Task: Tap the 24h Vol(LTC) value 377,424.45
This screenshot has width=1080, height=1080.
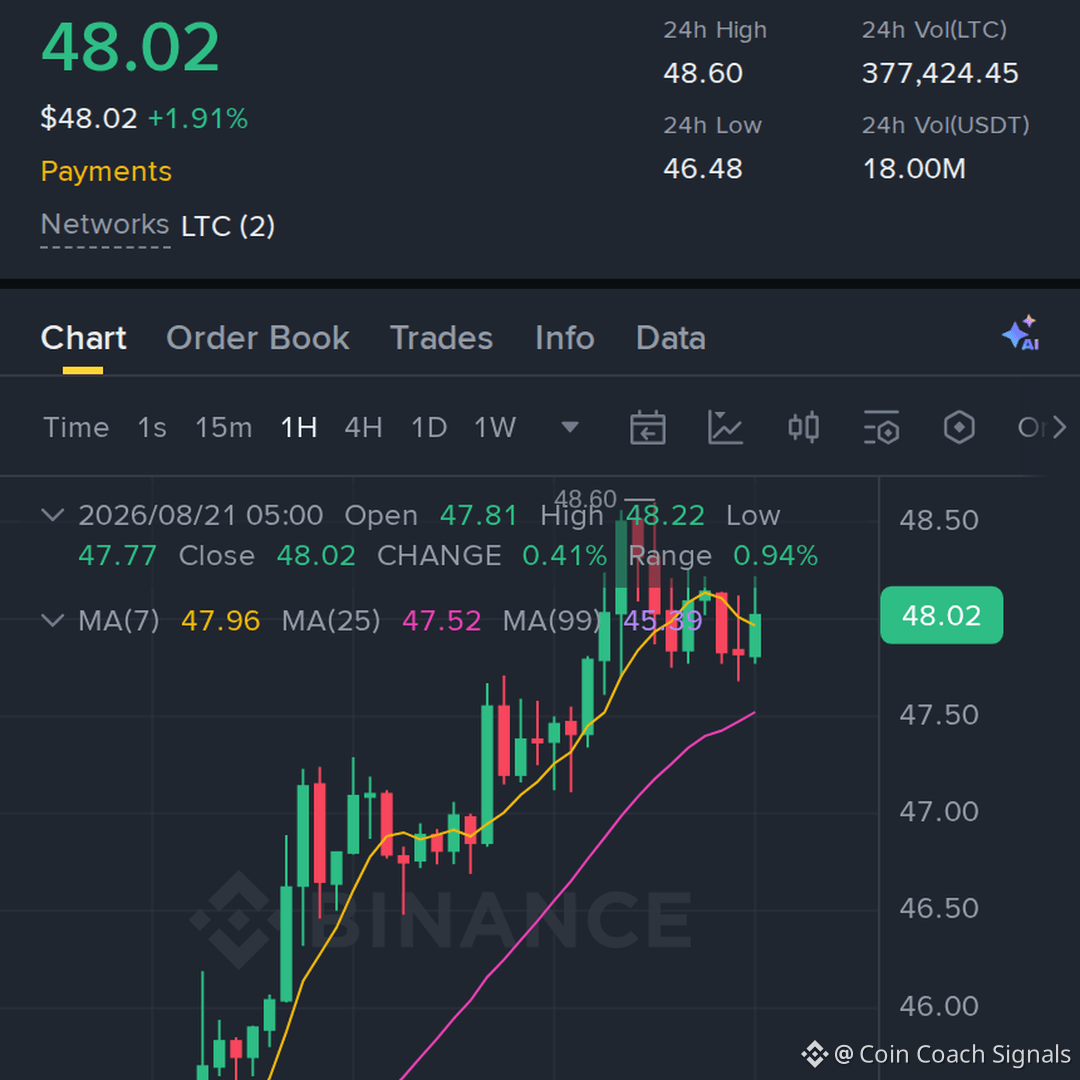Action: tap(940, 73)
